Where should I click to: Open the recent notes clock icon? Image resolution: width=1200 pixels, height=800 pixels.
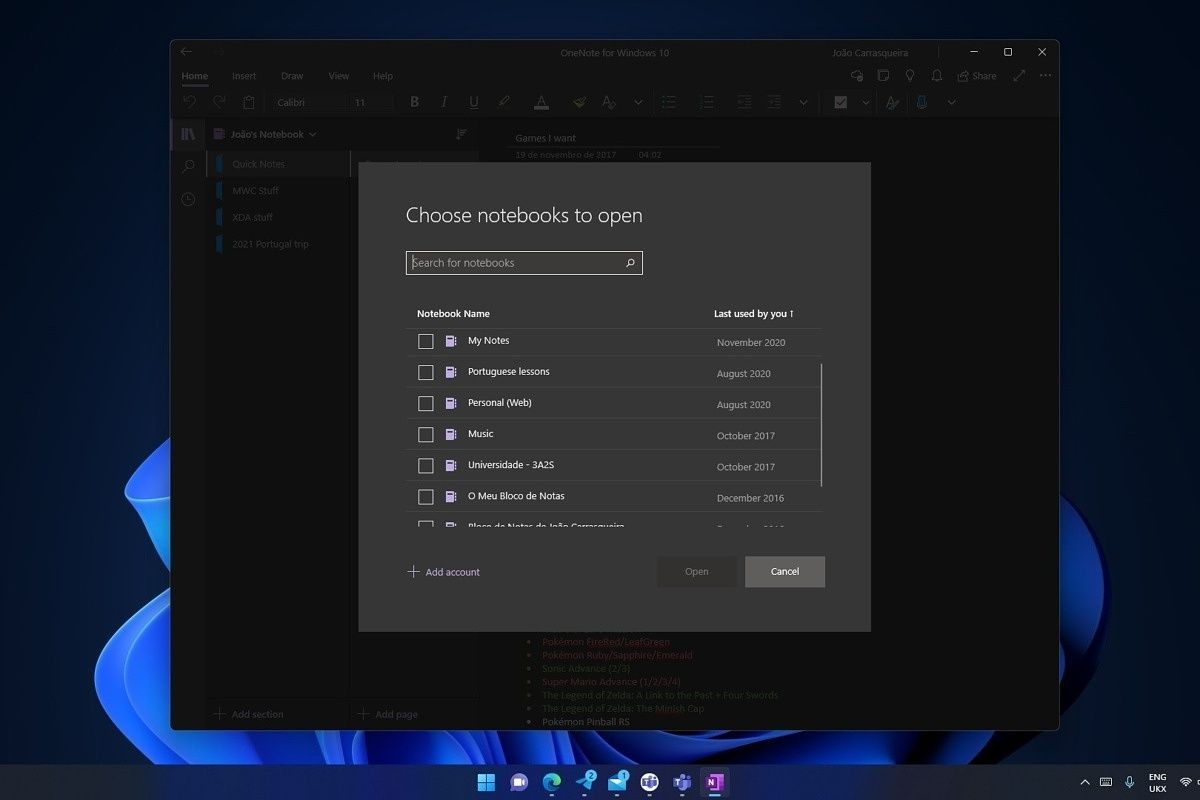[188, 200]
